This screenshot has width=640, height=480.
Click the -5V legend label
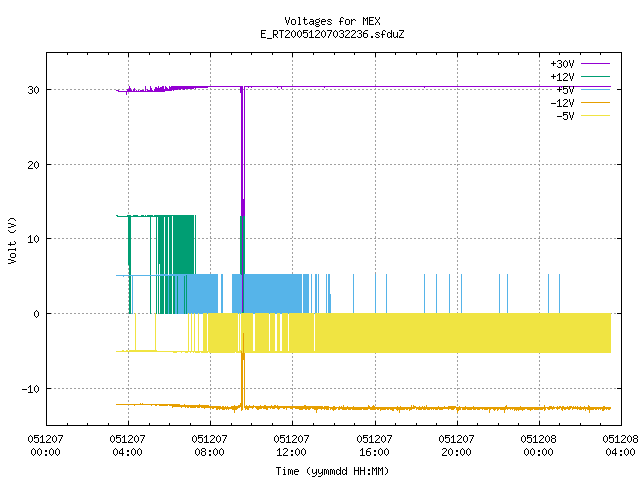click(x=565, y=116)
